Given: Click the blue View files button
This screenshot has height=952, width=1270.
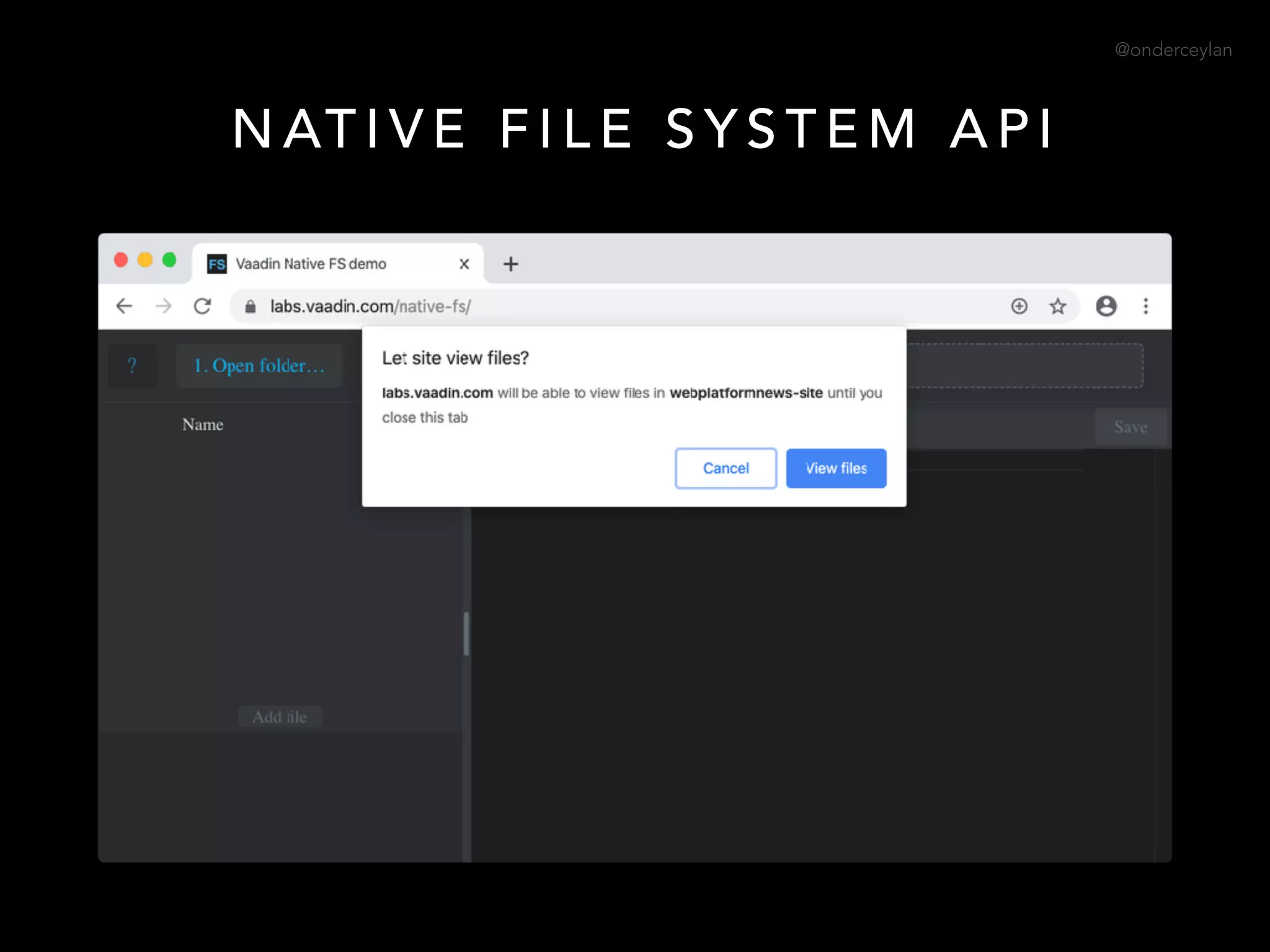Looking at the screenshot, I should coord(836,469).
